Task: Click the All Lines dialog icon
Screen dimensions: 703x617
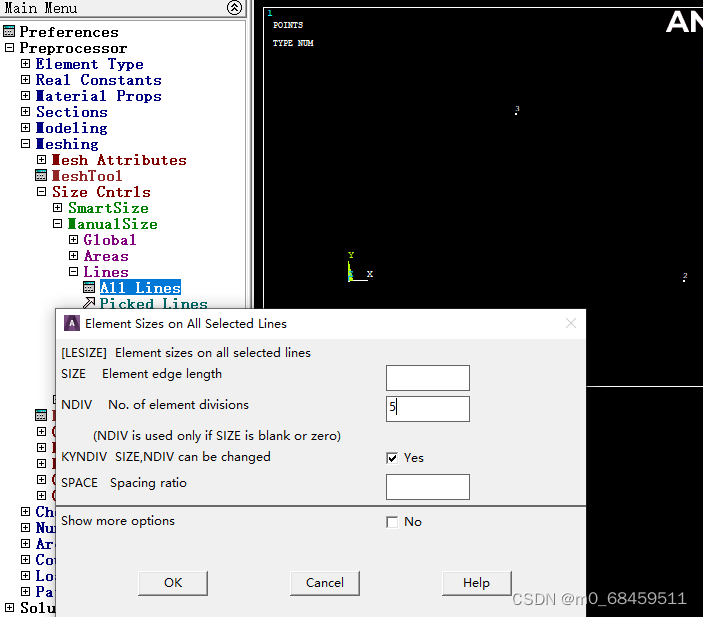Action: [x=89, y=287]
